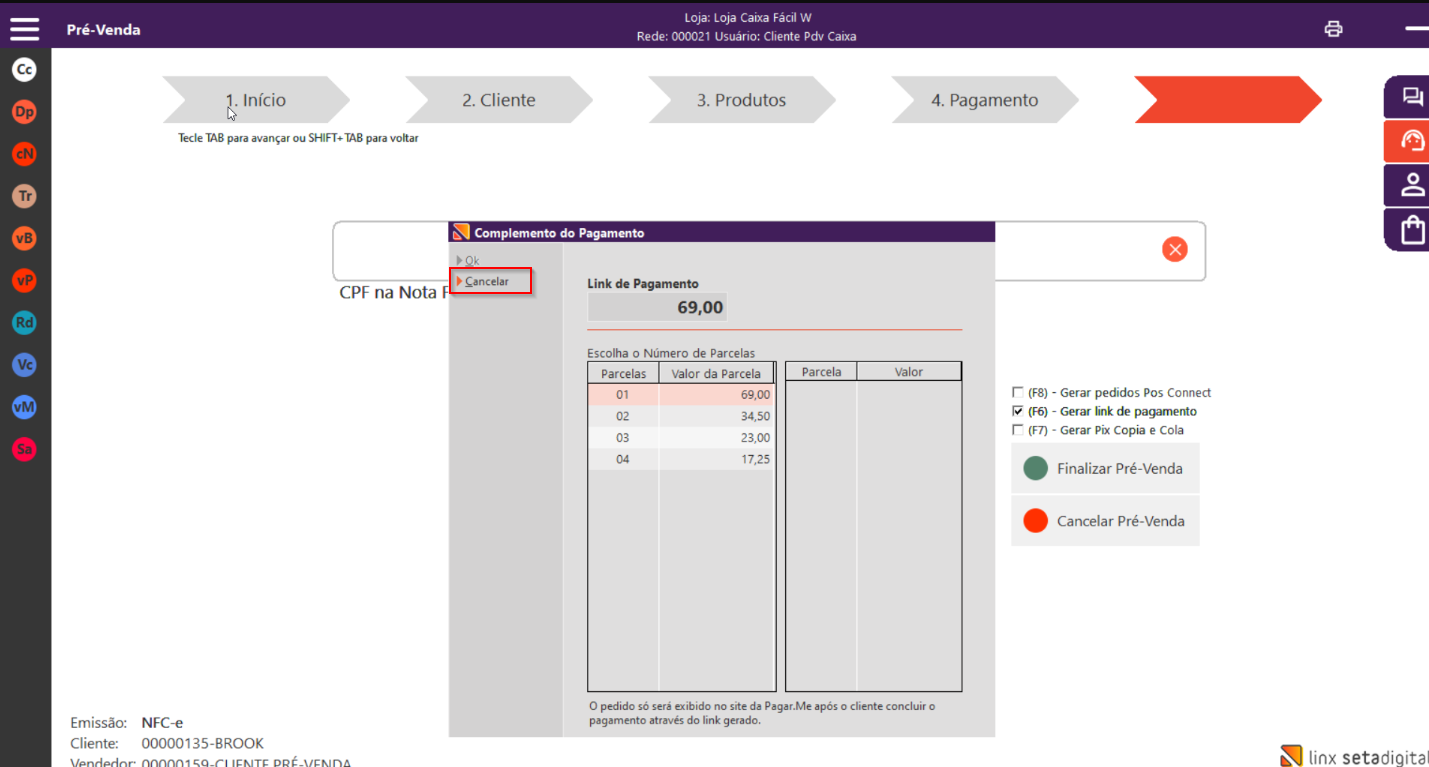Click the Link de Pagamento 69,00 field
The width and height of the screenshot is (1429, 767).
coord(657,307)
